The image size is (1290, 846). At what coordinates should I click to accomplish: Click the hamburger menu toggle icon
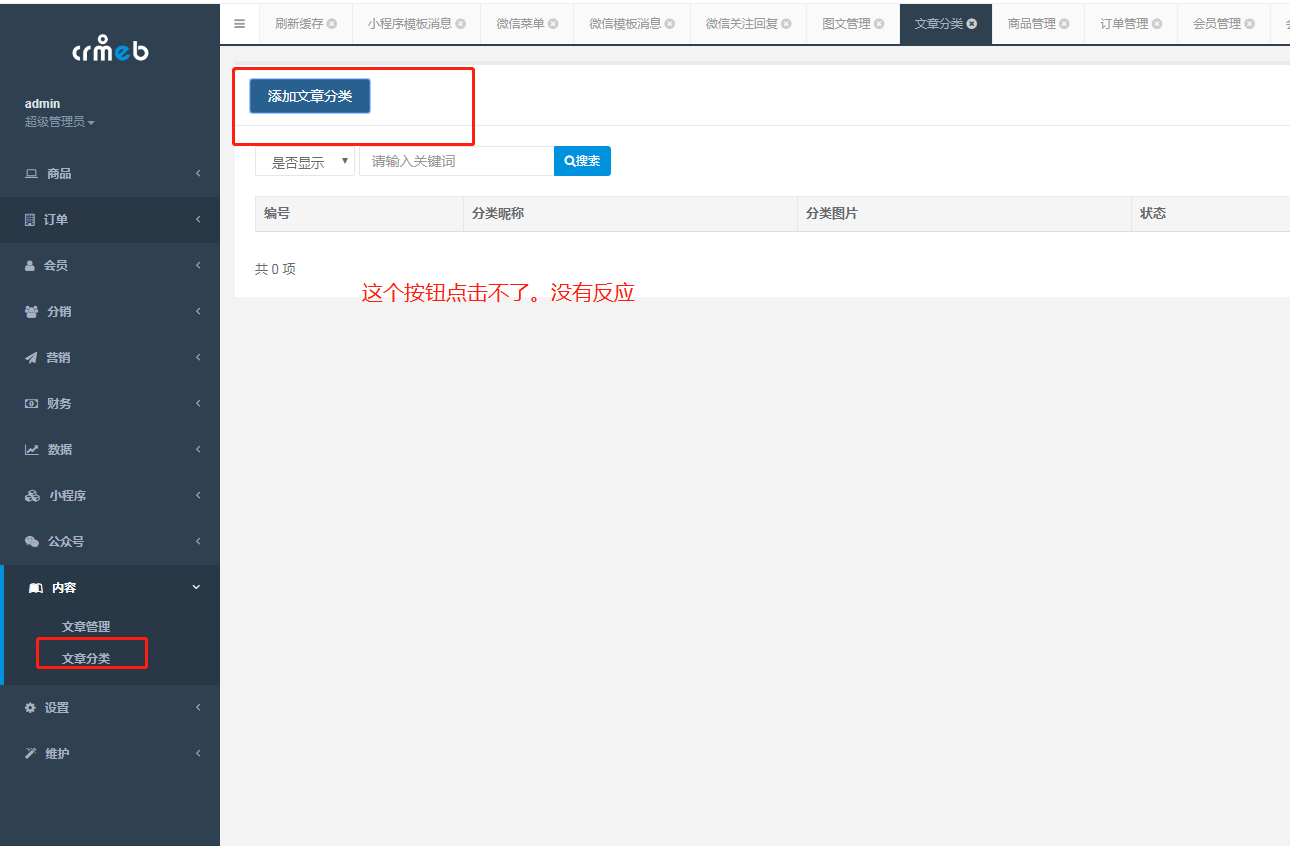point(239,23)
